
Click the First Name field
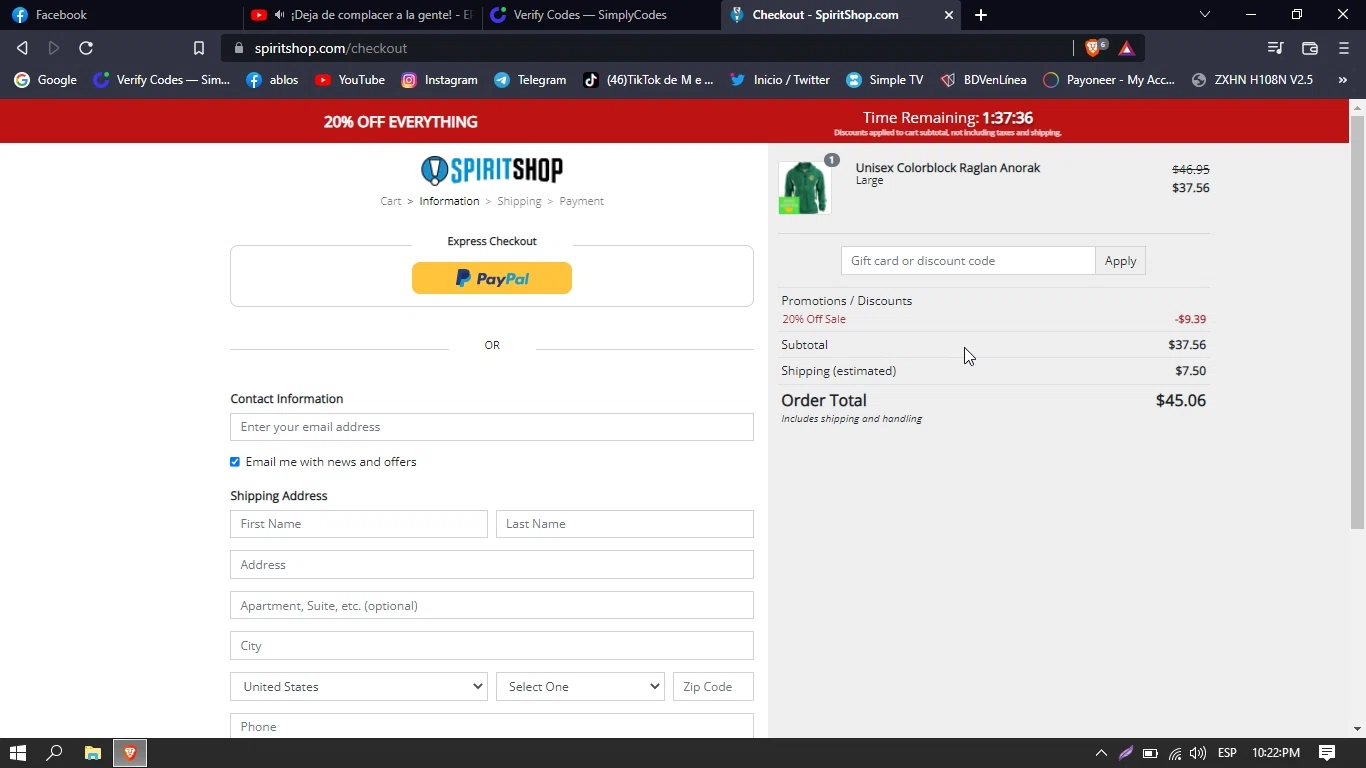tap(359, 524)
